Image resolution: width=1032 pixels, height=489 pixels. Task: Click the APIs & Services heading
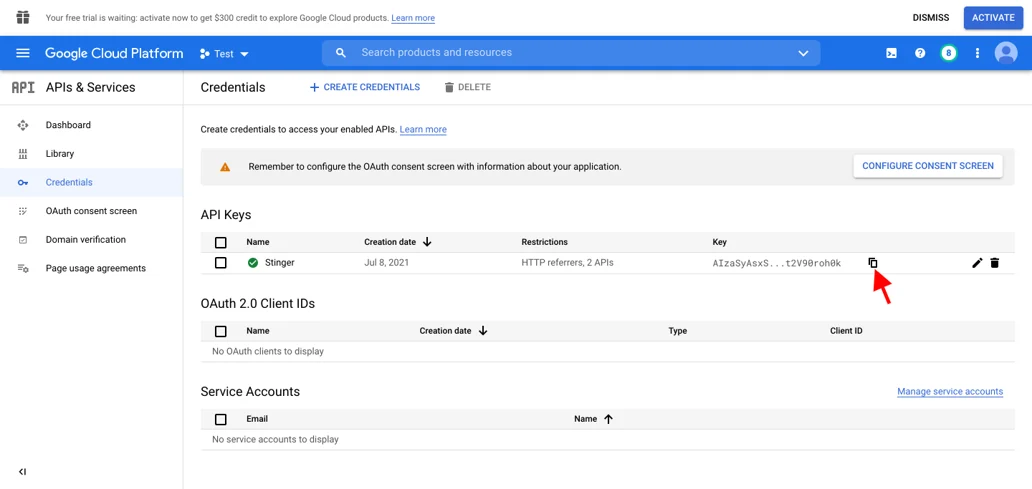click(x=90, y=88)
